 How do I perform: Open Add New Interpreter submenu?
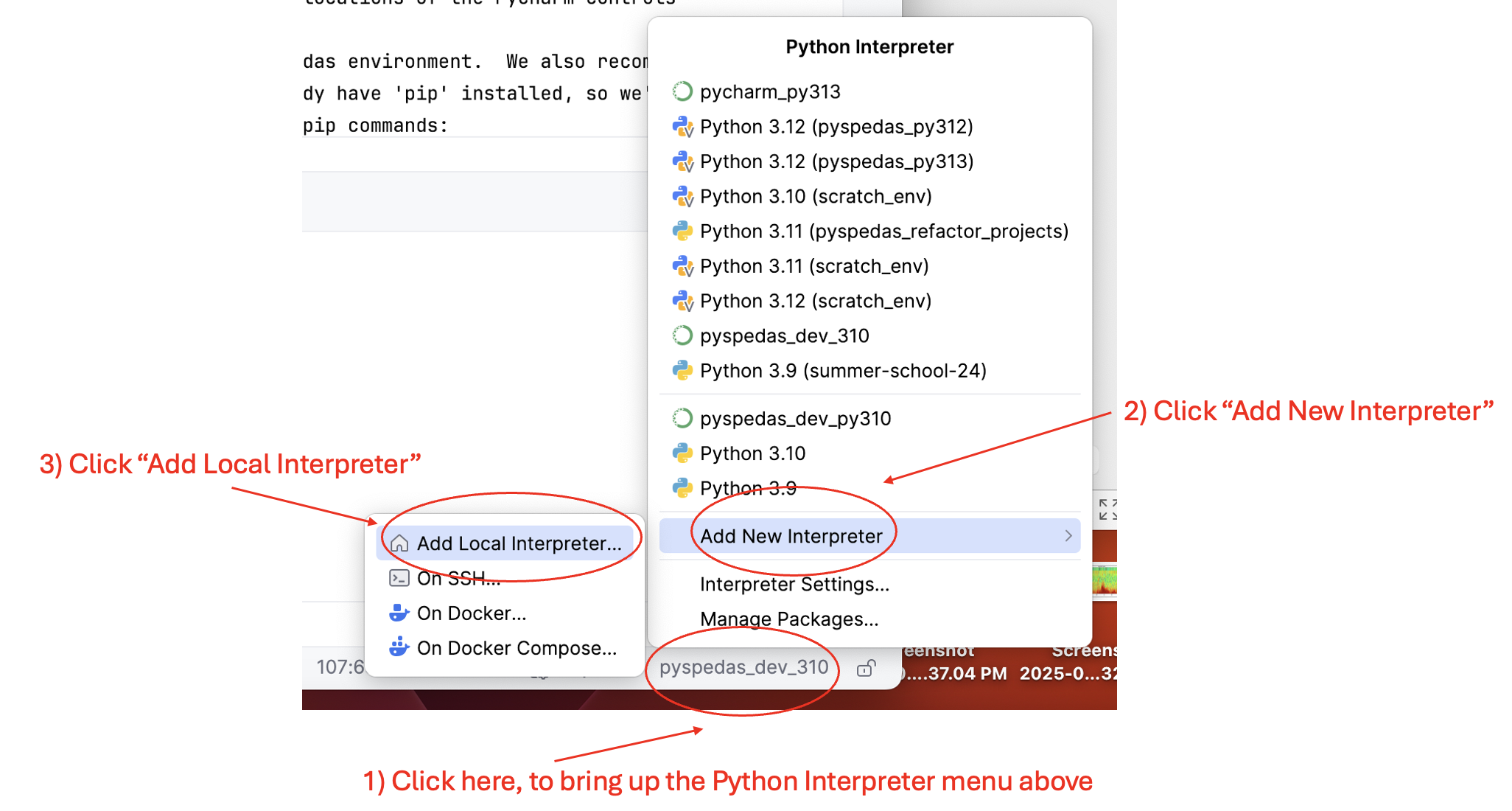coord(869,536)
